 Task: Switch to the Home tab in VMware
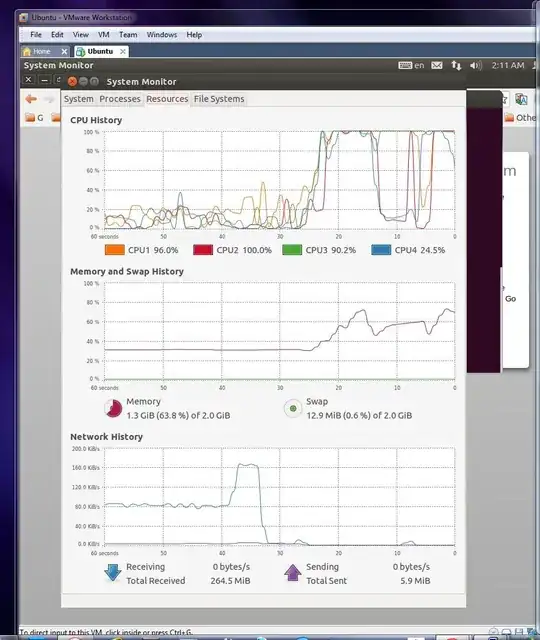click(x=41, y=51)
